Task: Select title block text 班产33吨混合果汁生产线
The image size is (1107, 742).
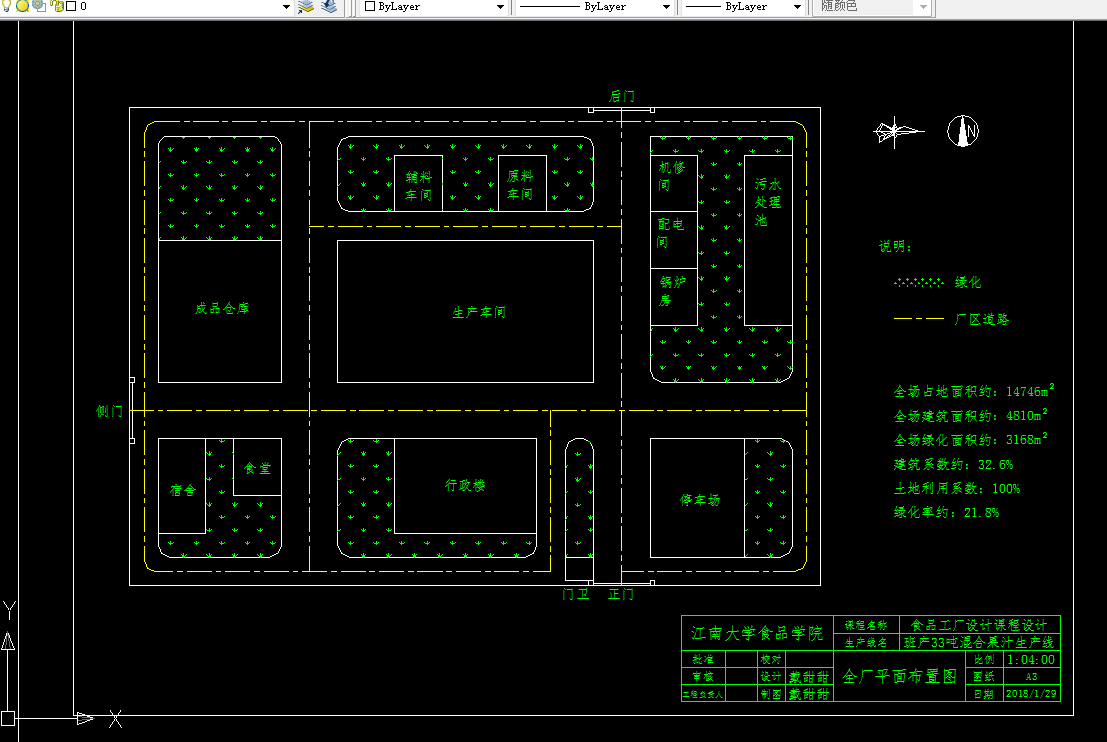Action: (979, 642)
